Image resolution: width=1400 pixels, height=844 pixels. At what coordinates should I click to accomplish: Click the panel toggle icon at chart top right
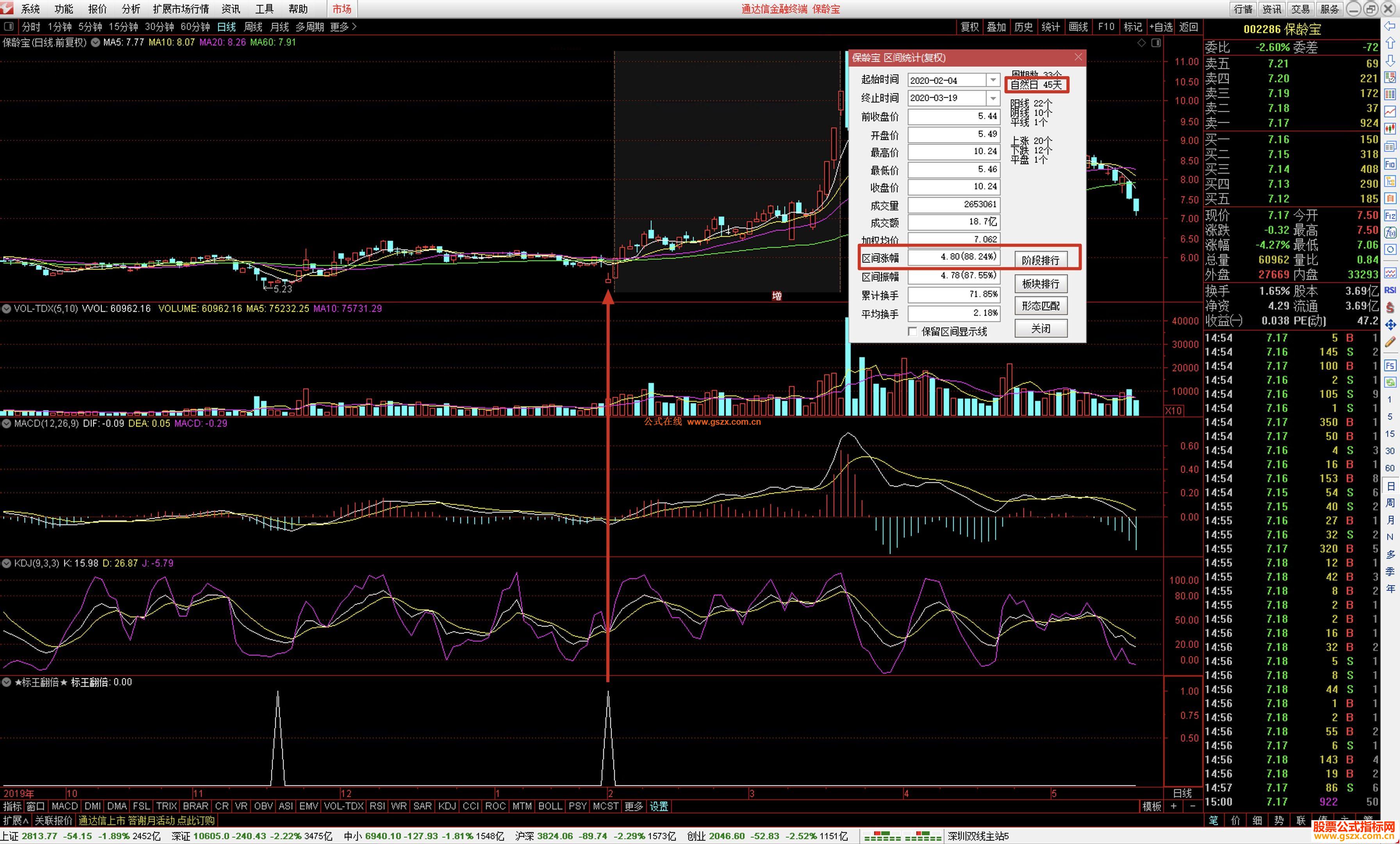tap(1156, 43)
